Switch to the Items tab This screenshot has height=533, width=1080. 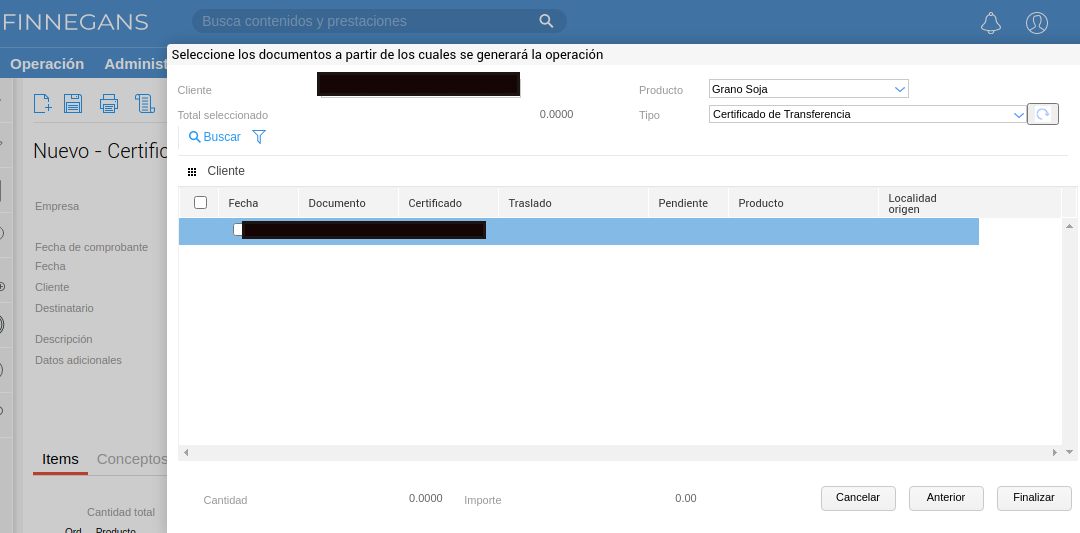pyautogui.click(x=61, y=459)
